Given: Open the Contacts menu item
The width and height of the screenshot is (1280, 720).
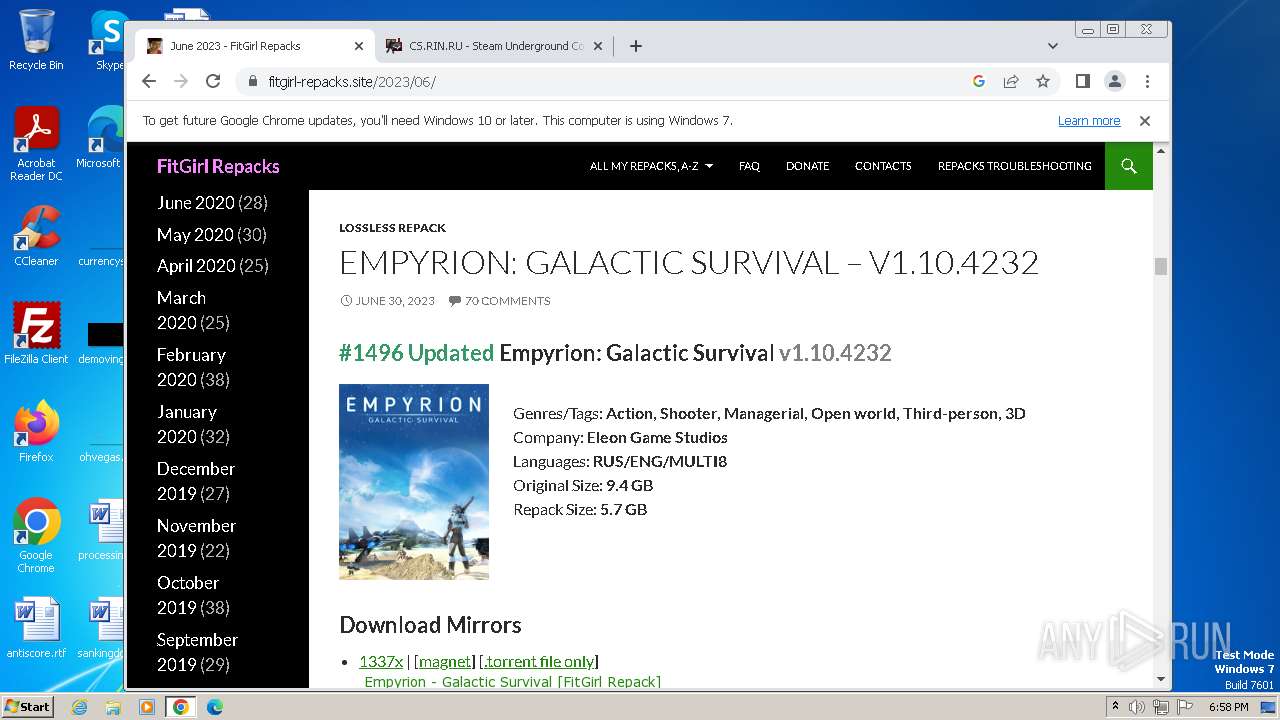Looking at the screenshot, I should coord(883,166).
